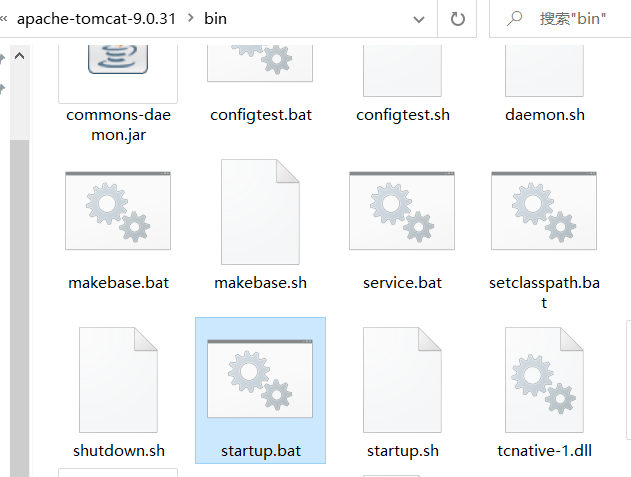631x477 pixels.
Task: Click the startup.sh file name
Action: pyautogui.click(x=403, y=451)
